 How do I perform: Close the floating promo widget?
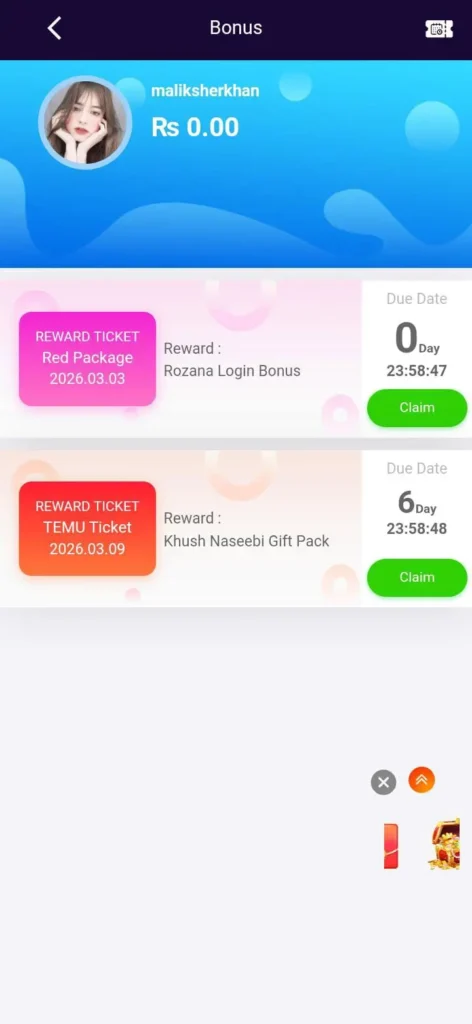[x=383, y=782]
